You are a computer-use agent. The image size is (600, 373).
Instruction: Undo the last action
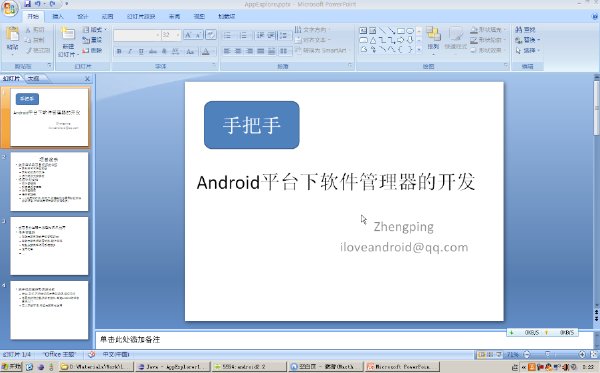38,4
